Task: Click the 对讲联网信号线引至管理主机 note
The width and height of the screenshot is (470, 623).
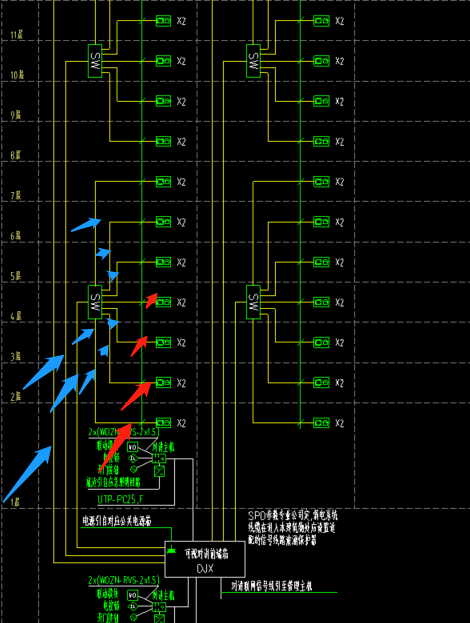Action: tap(272, 586)
